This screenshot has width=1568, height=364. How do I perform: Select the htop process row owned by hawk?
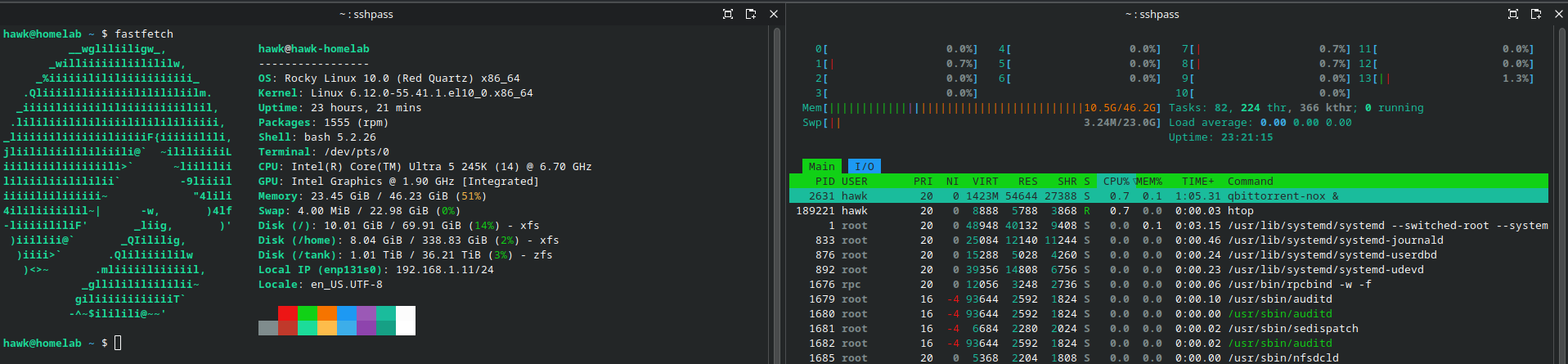coord(1169,210)
